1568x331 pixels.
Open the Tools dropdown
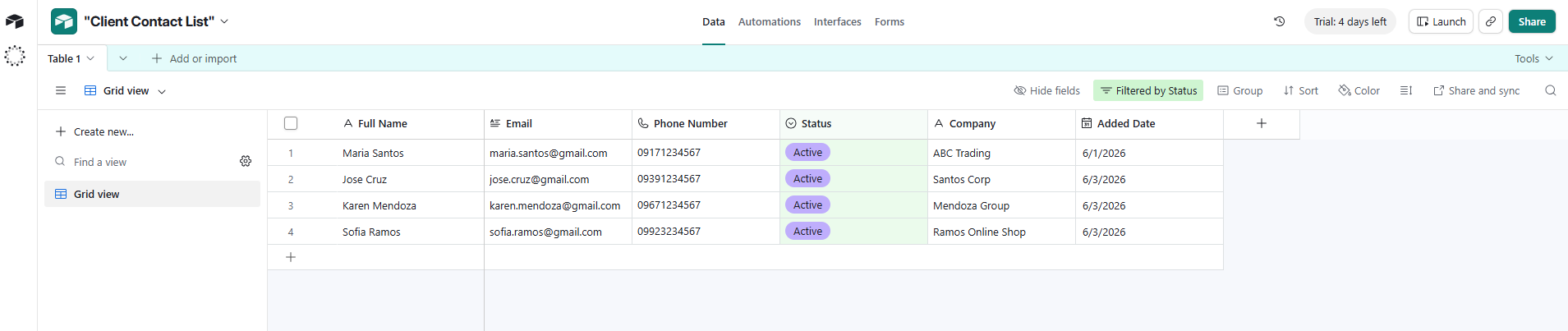pos(1534,58)
